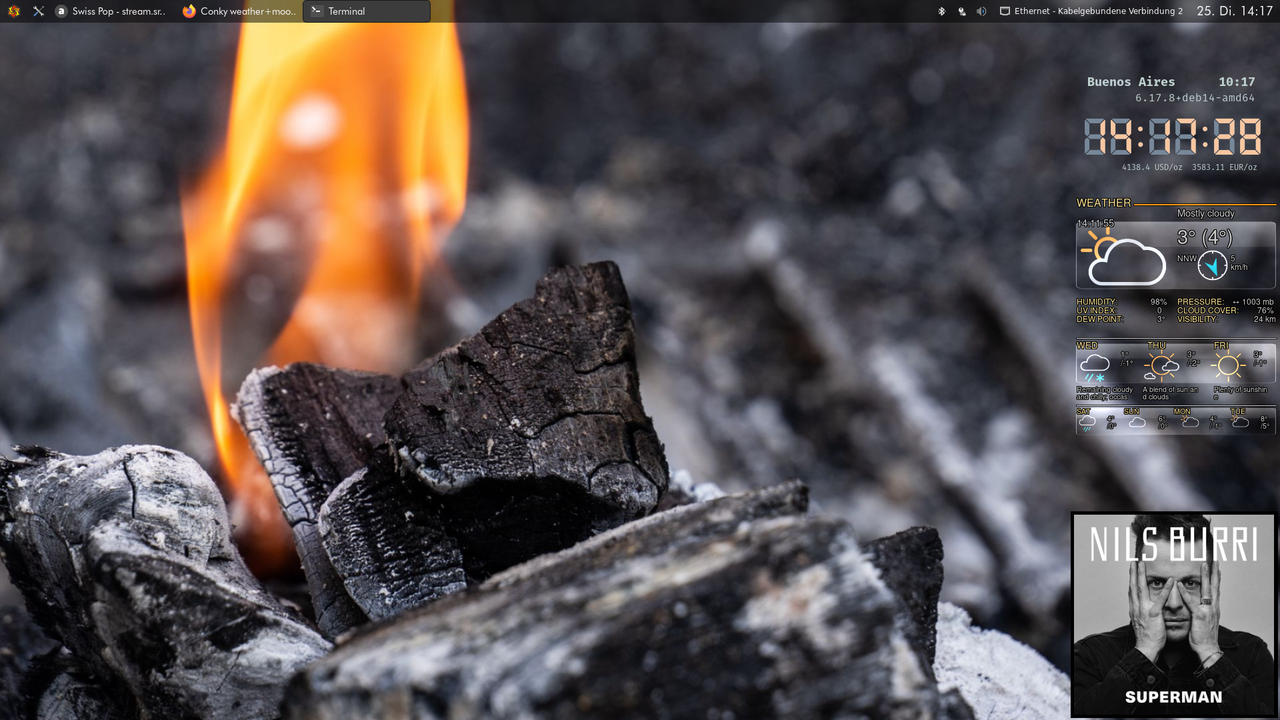The height and width of the screenshot is (720, 1280).
Task: Click the Firefox icon in the taskbar
Action: click(x=189, y=11)
